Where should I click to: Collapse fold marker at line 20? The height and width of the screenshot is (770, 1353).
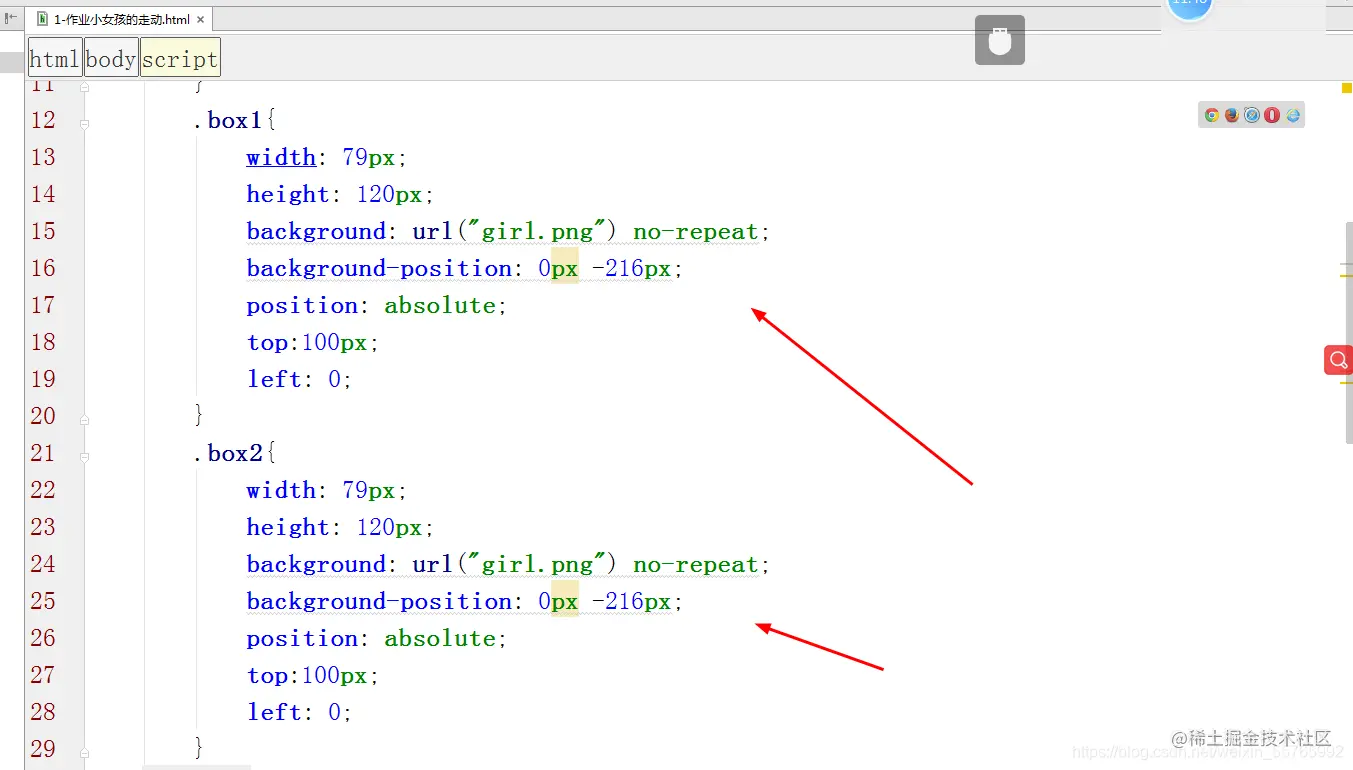(x=85, y=420)
